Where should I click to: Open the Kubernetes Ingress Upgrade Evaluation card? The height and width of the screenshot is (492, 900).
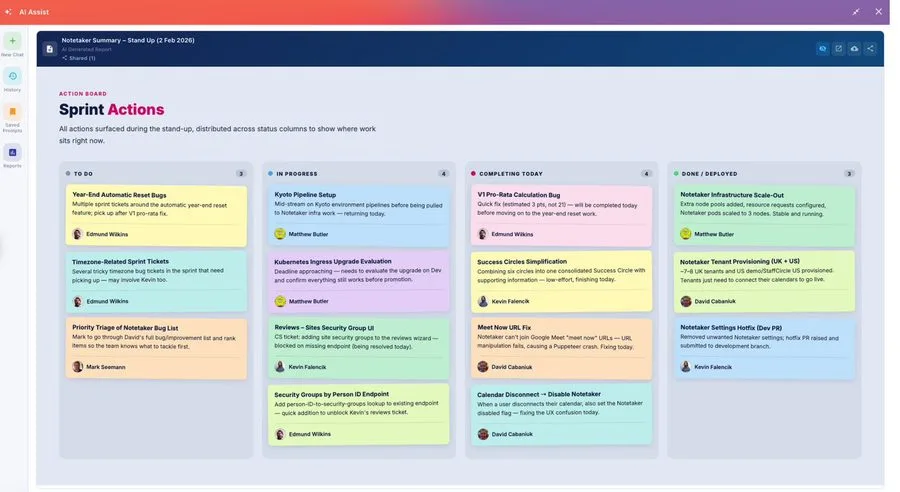coord(359,281)
